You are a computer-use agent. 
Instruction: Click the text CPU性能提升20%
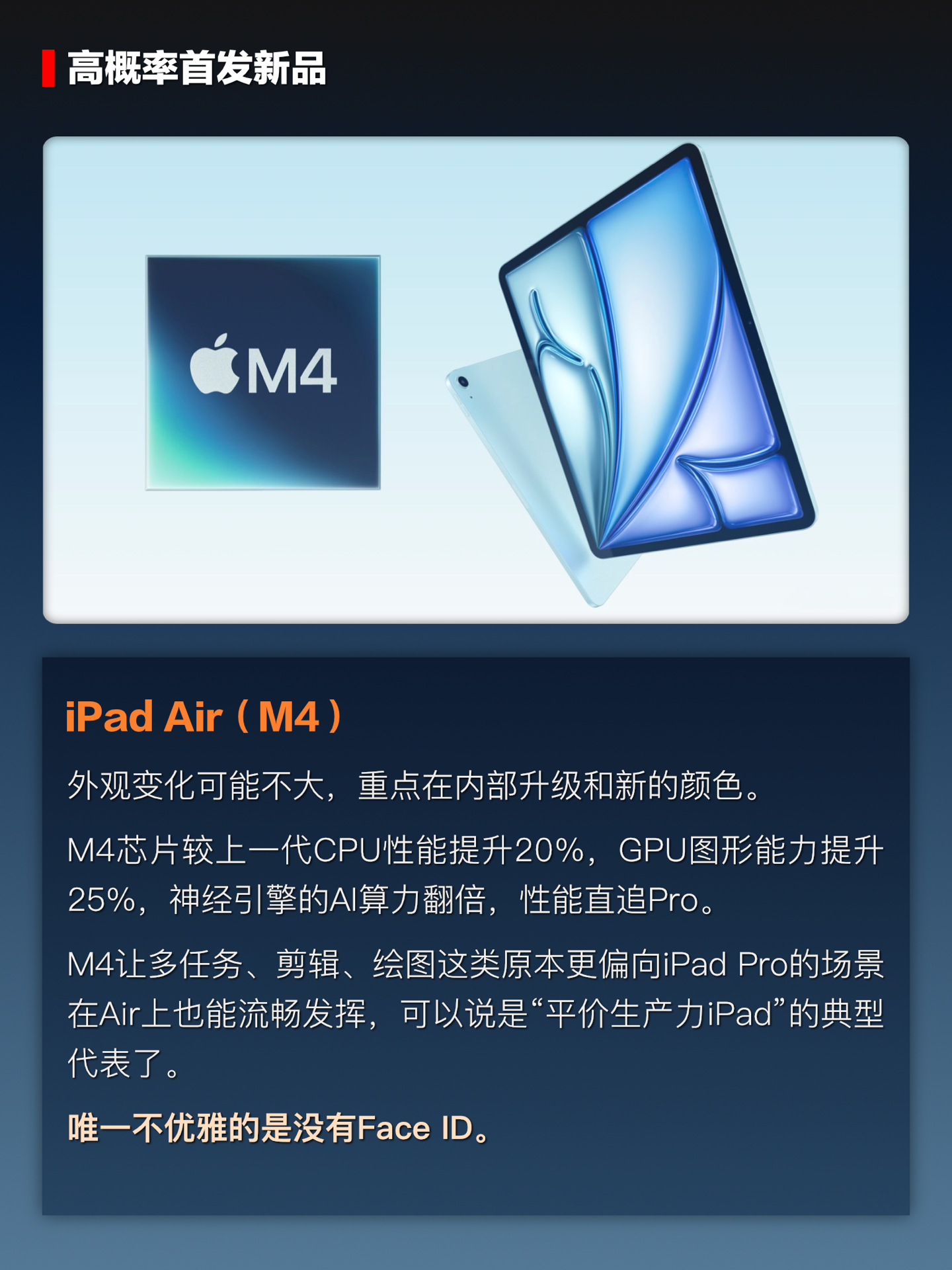point(449,850)
